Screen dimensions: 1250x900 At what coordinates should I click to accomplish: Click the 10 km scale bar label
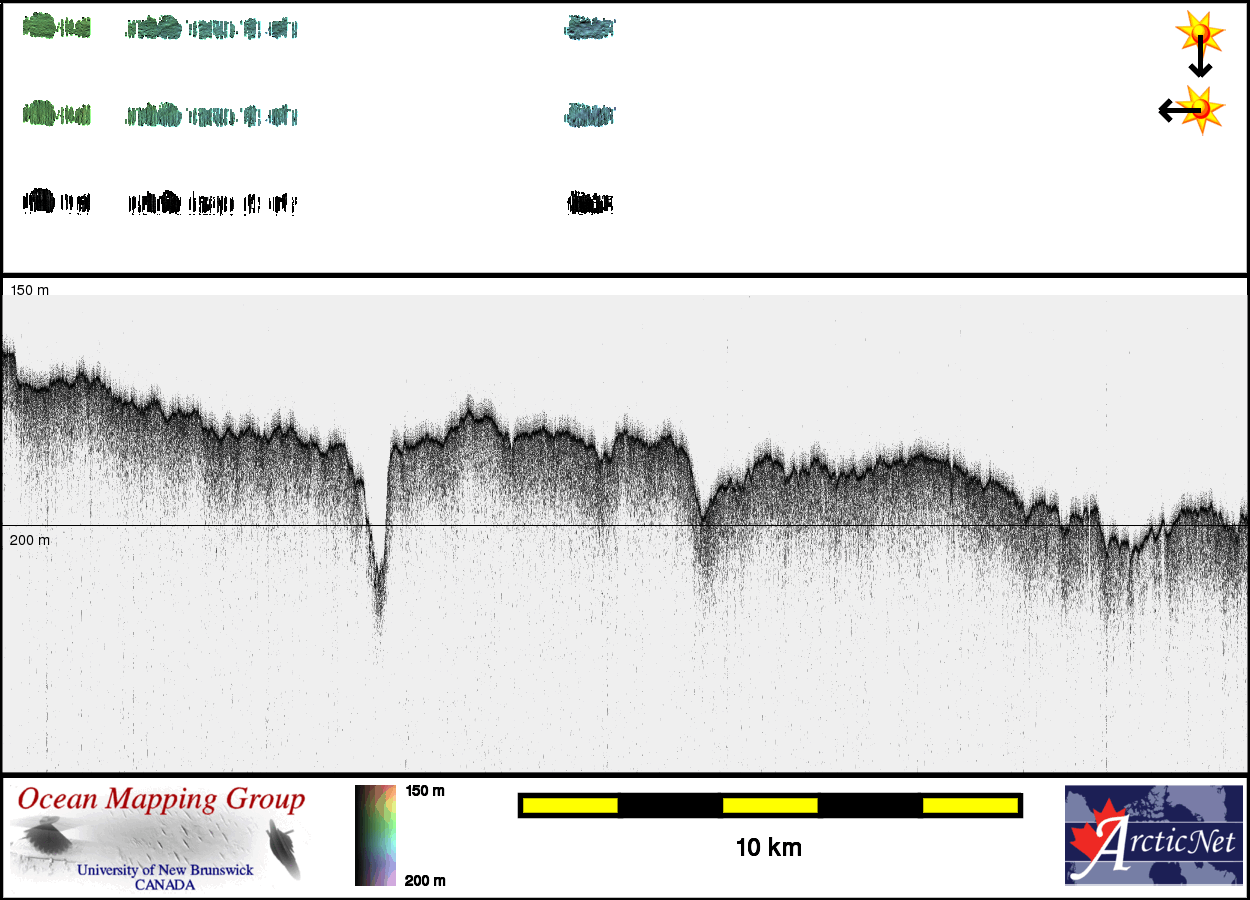[x=768, y=848]
